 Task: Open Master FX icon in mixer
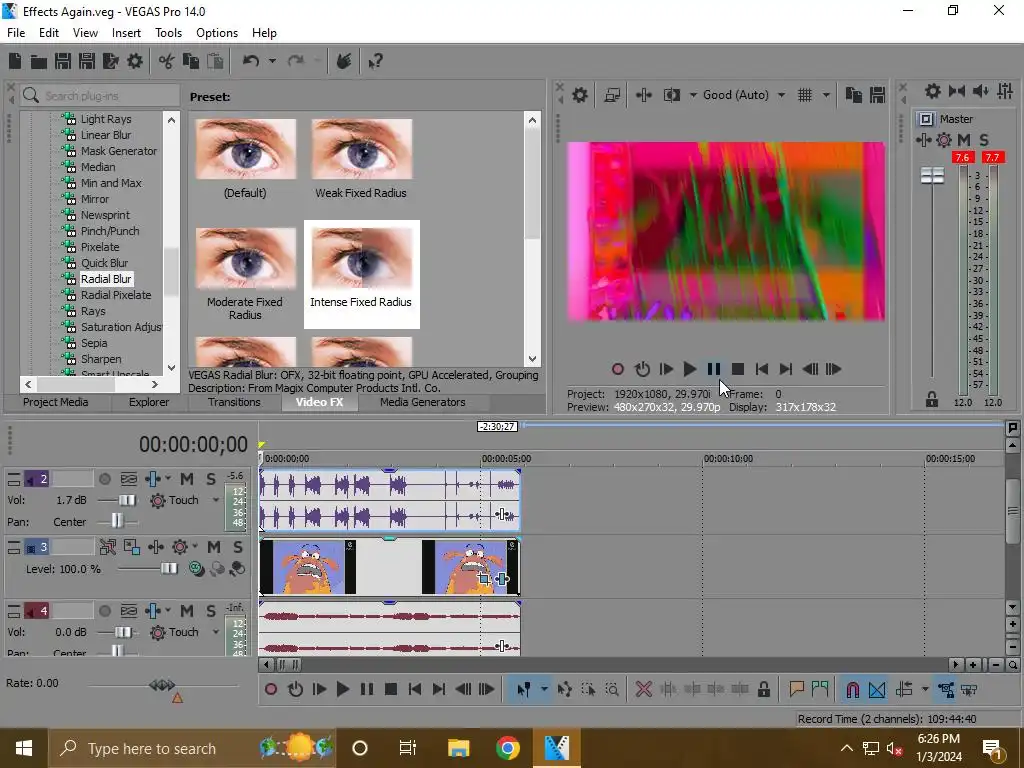pyautogui.click(x=923, y=140)
